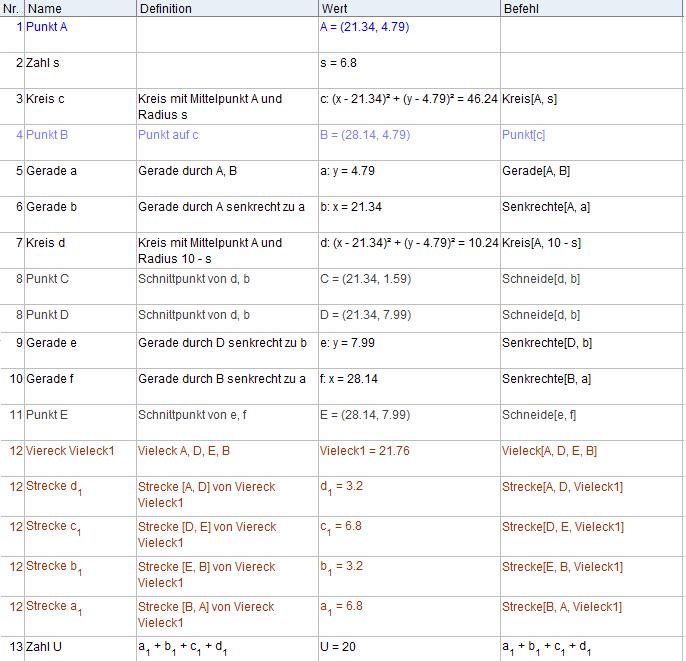Click the Nr. column header
This screenshot has width=686, height=661.
[x=11, y=8]
